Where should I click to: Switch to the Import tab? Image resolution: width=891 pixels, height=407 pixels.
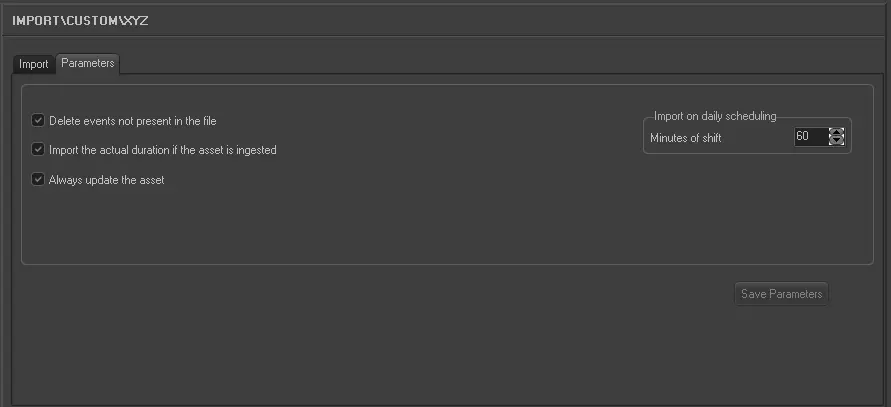coord(34,64)
